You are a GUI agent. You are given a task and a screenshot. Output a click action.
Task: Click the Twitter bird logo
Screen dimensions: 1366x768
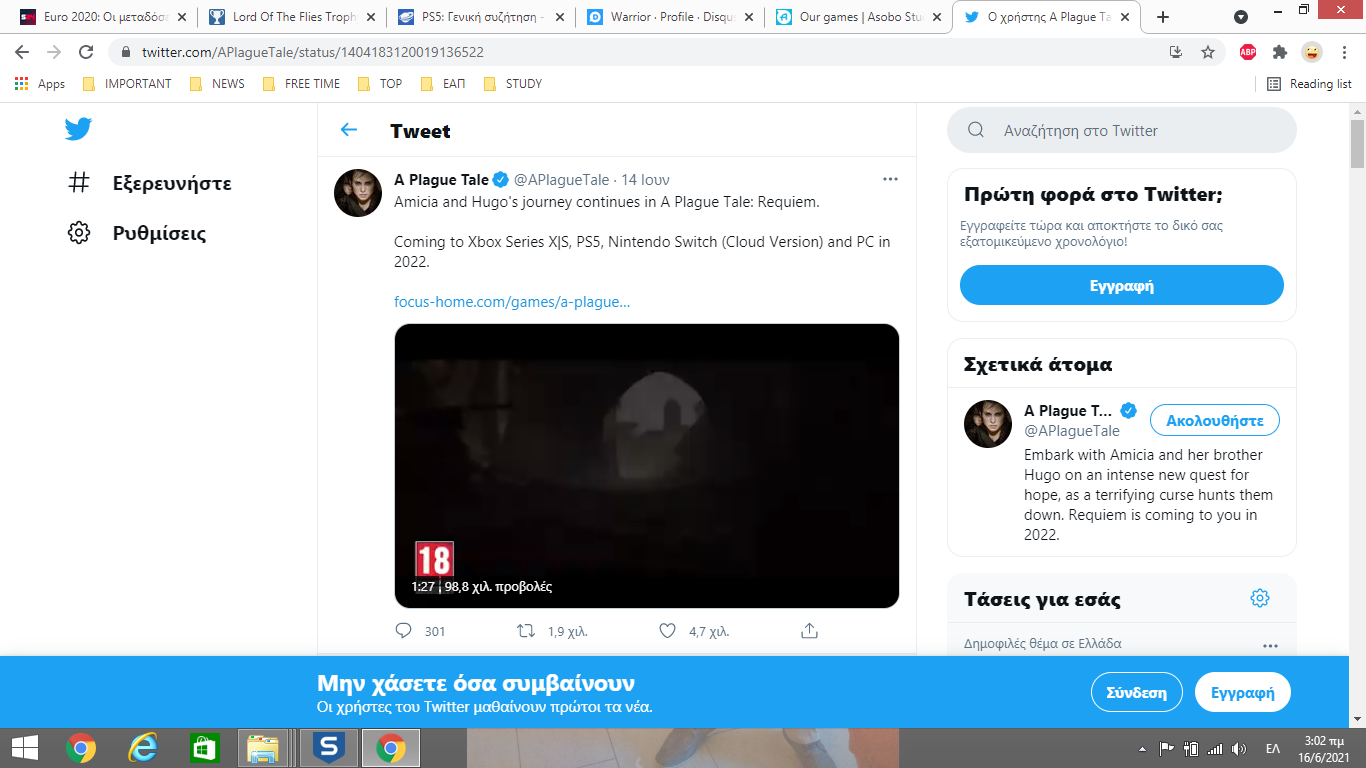pyautogui.click(x=78, y=129)
